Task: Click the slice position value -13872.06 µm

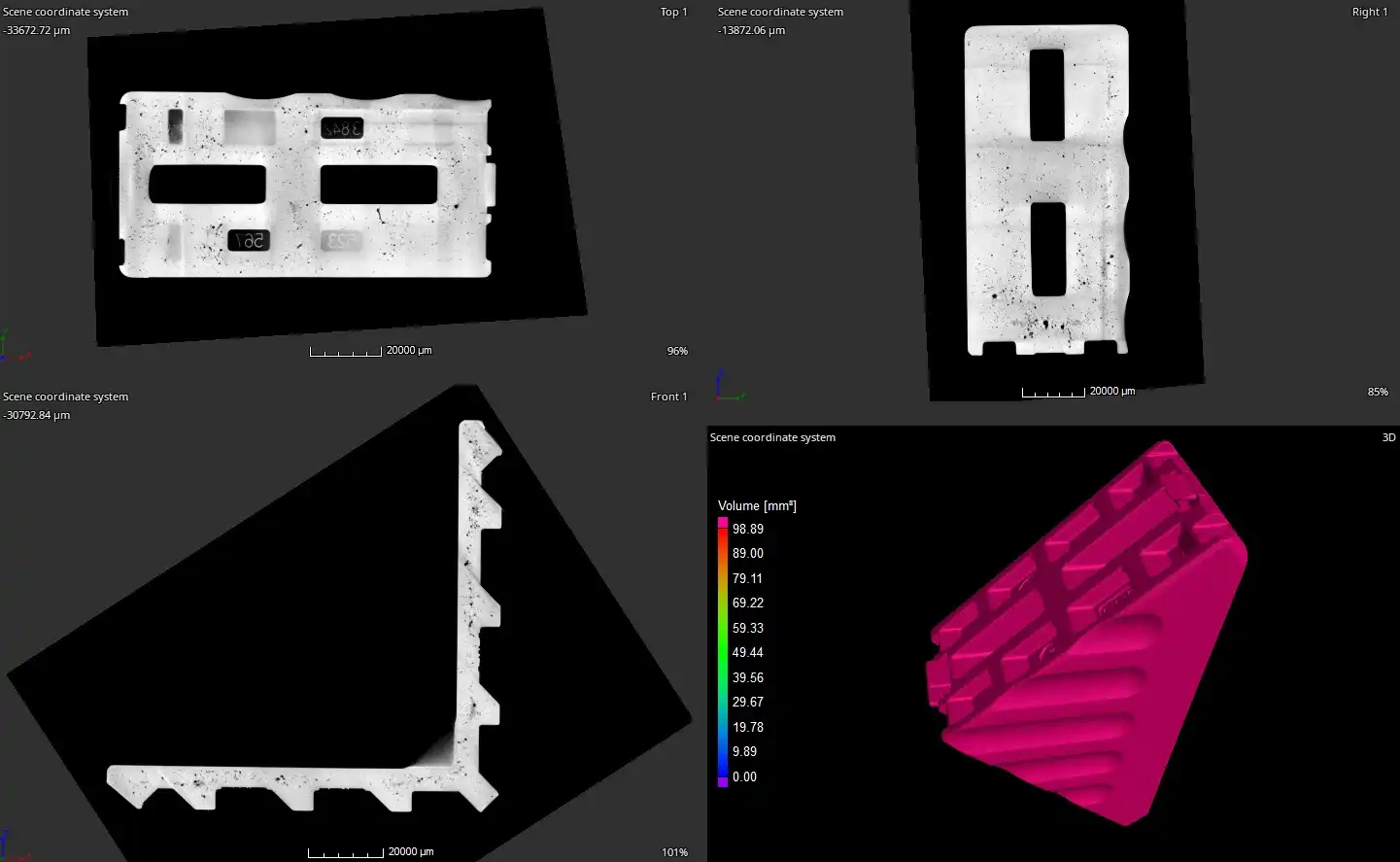Action: coord(751,30)
